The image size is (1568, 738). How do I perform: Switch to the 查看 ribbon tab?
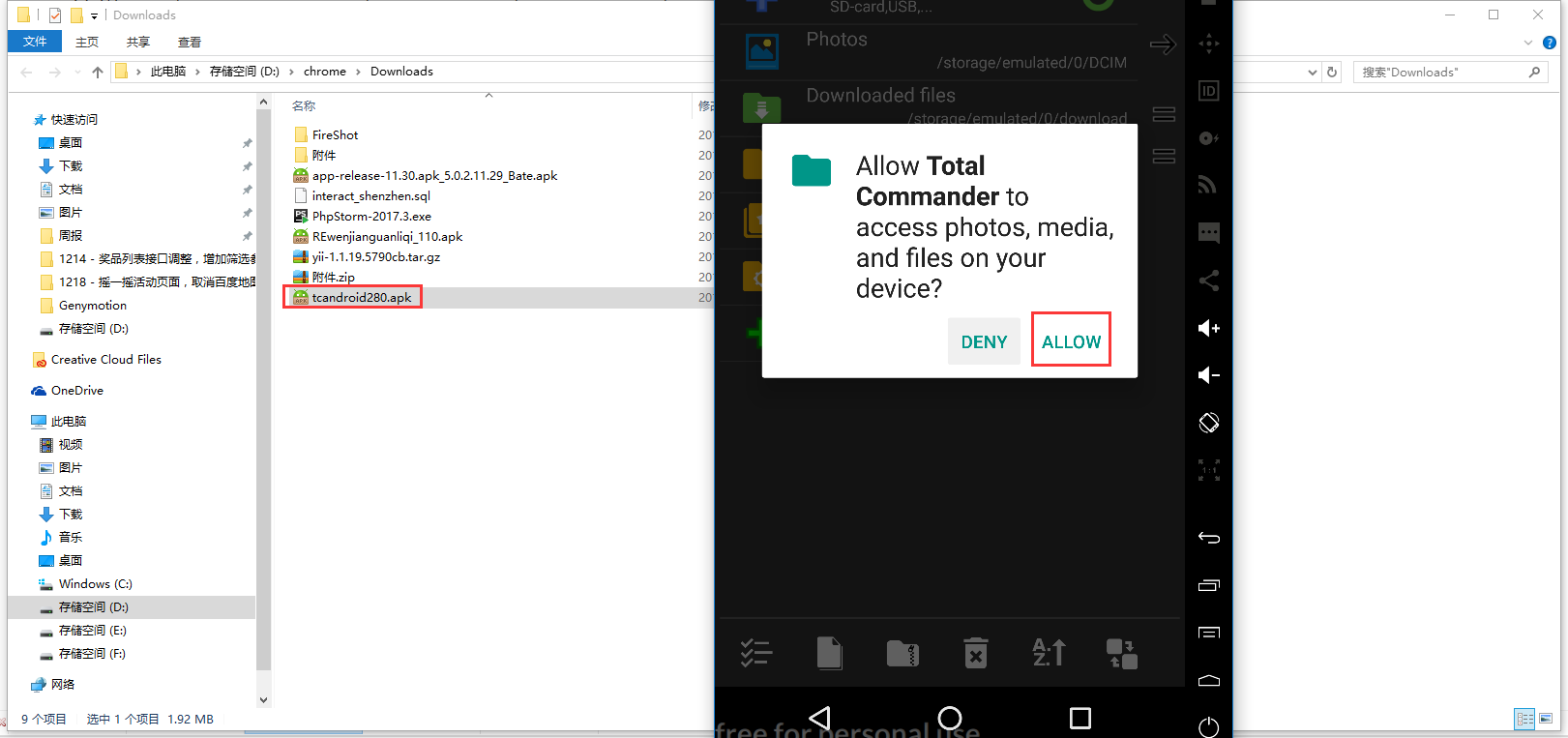190,42
